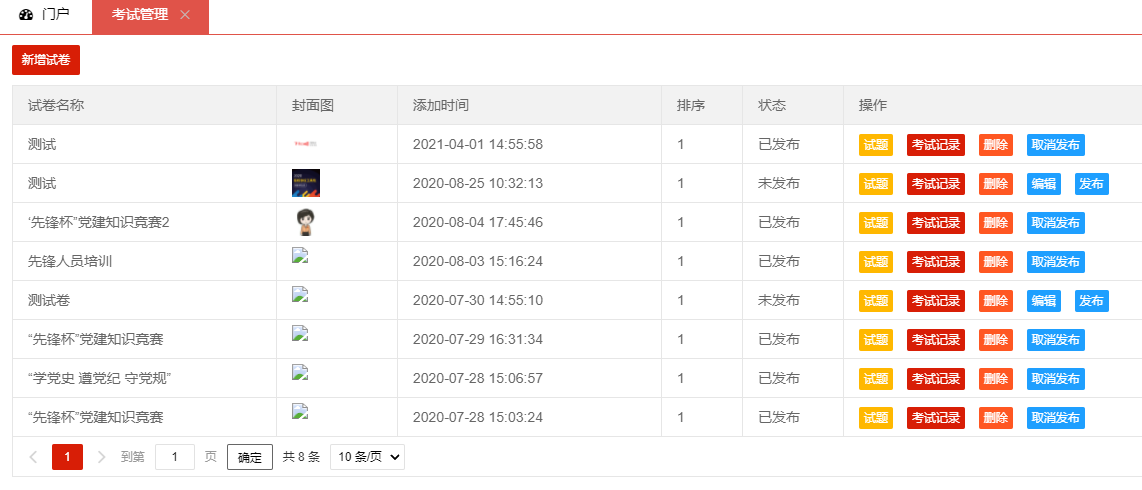Screen dimensions: 1142x490
Task: Click the page number input field
Action: (175, 457)
